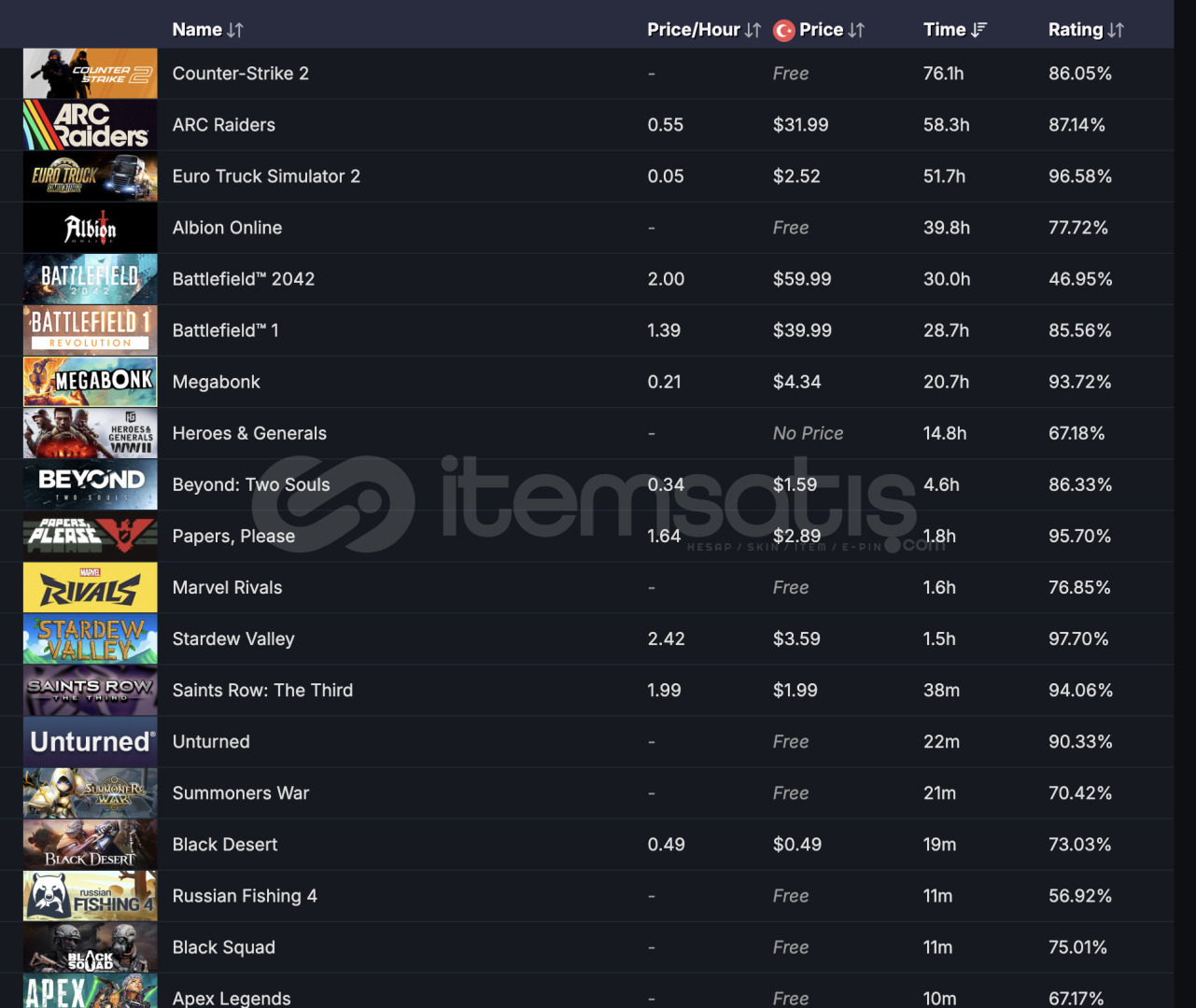
Task: Sort the table by the Name column
Action: tap(235, 30)
